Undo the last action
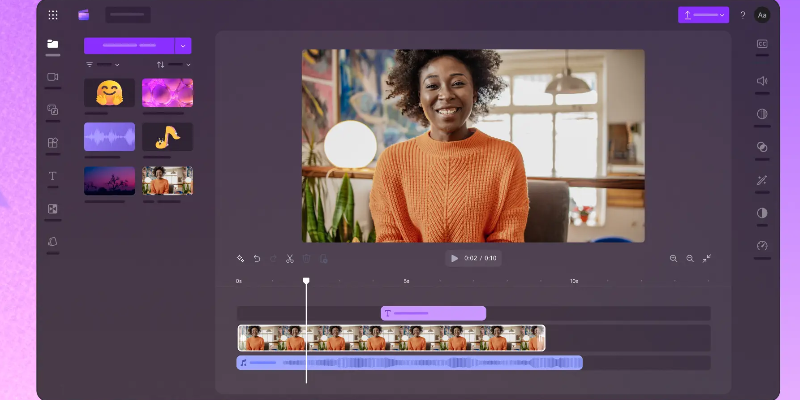Screen dimensions: 800x400 [x=257, y=259]
